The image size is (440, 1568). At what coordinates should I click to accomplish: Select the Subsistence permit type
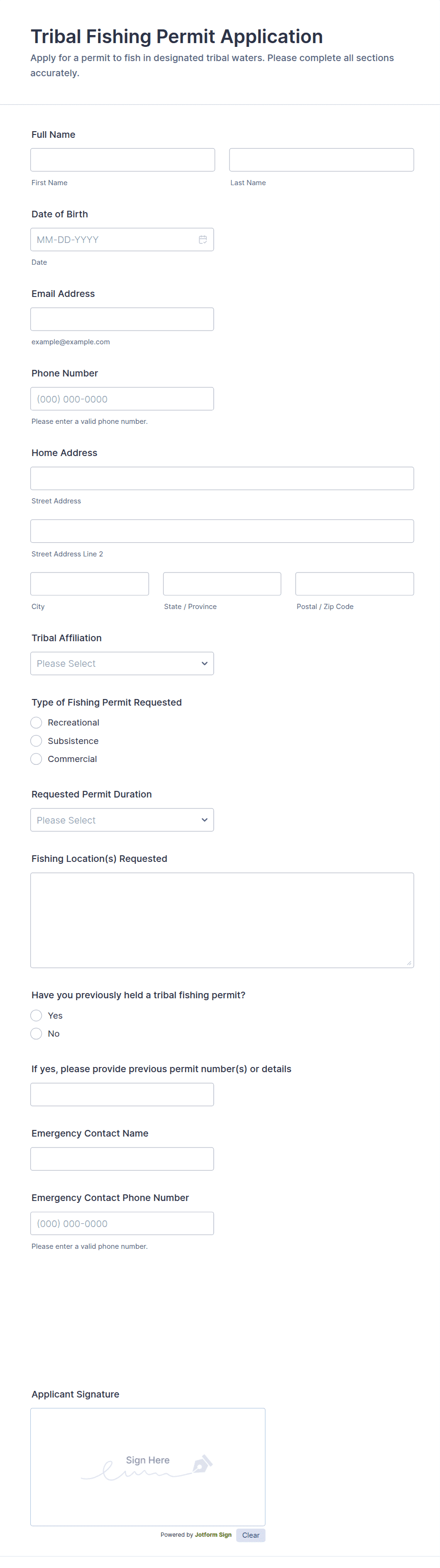(36, 741)
